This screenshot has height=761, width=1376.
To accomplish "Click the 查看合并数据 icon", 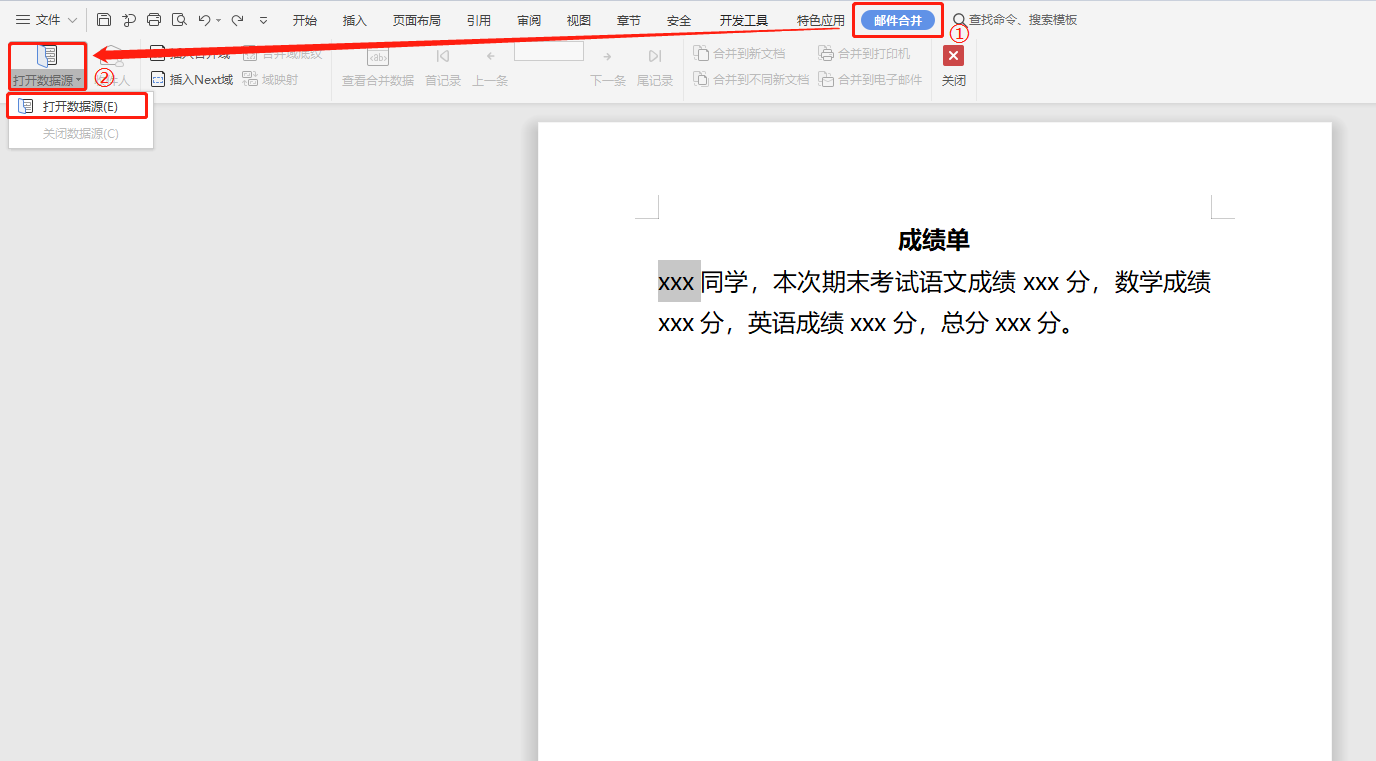I will click(x=377, y=57).
